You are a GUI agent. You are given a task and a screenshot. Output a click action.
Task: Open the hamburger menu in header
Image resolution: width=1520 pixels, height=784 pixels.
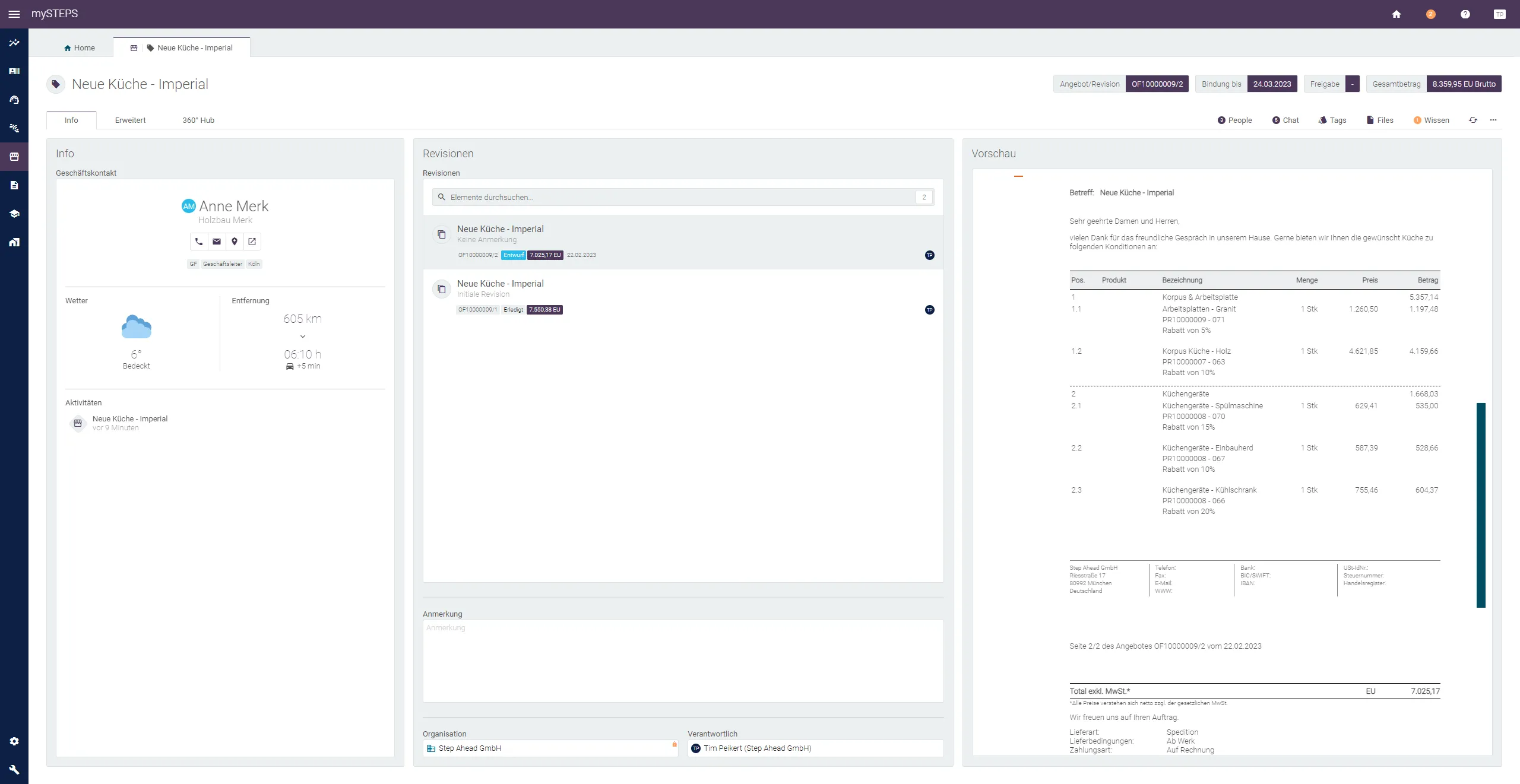tap(14, 14)
